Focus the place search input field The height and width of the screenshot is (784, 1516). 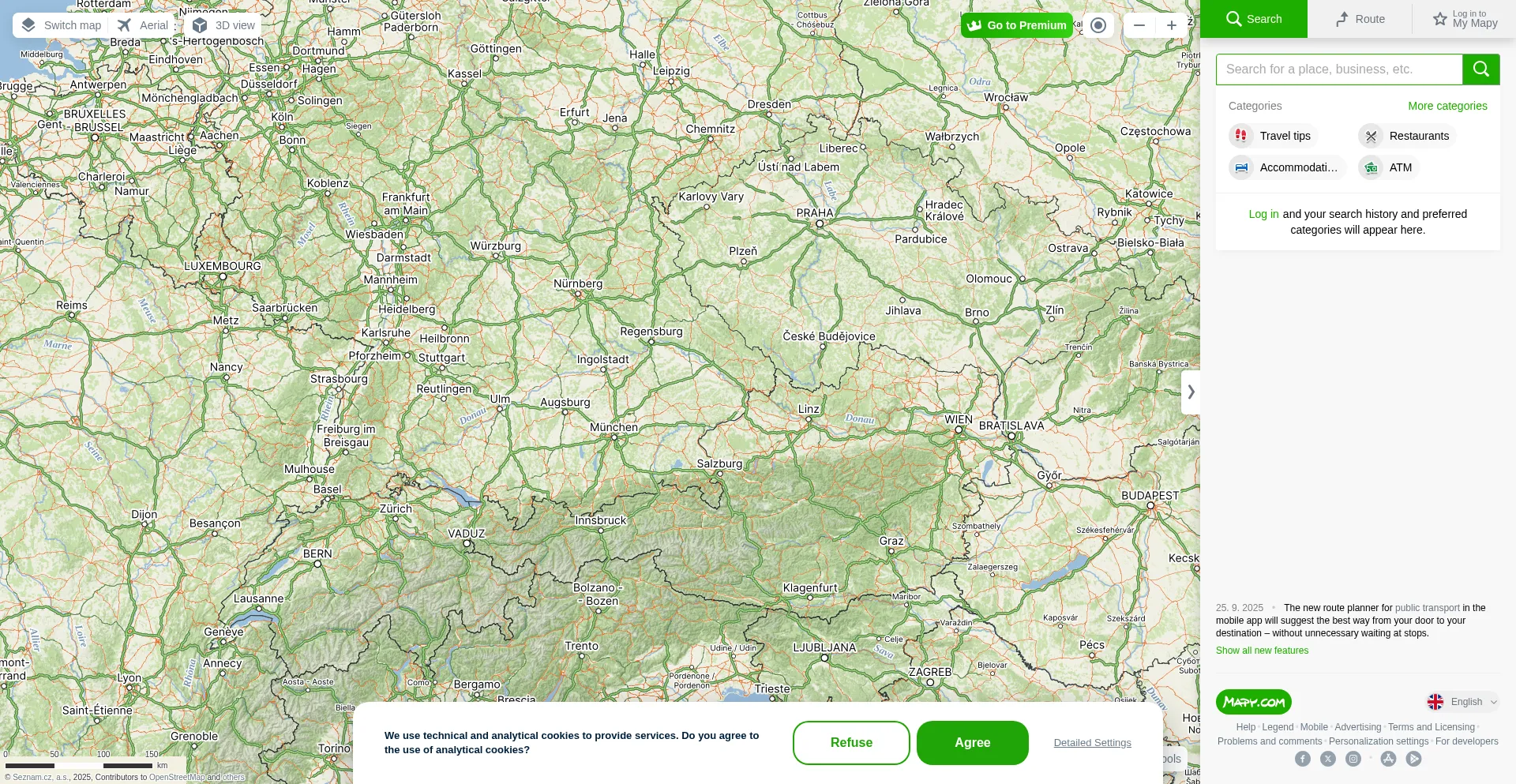coord(1339,69)
